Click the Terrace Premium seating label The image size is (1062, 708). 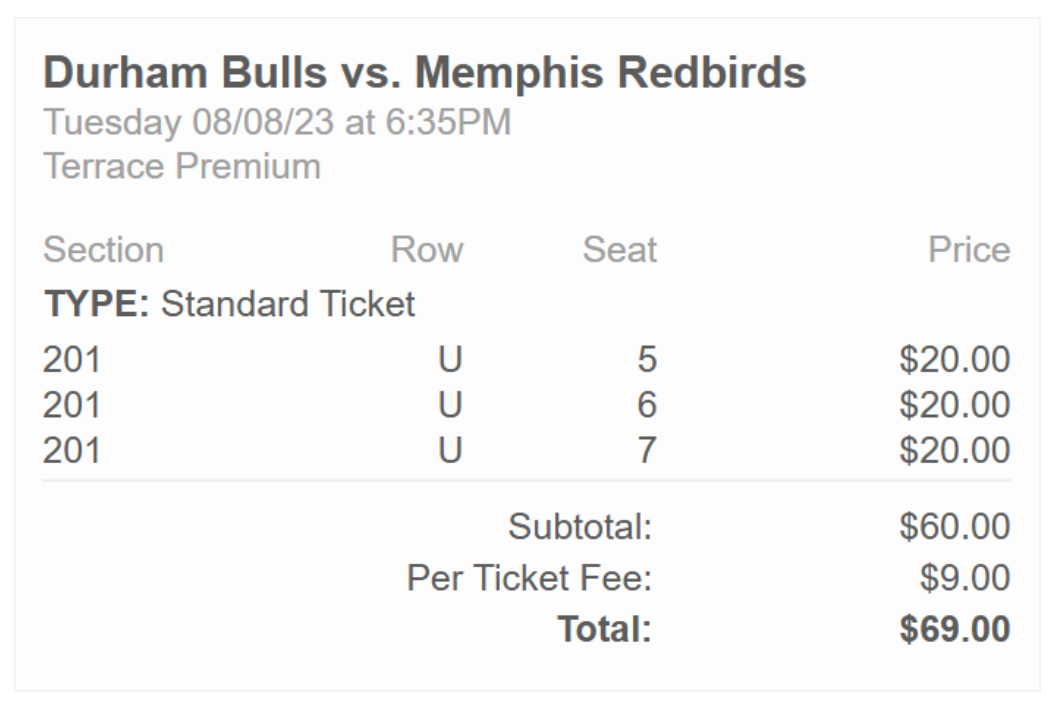tap(182, 167)
